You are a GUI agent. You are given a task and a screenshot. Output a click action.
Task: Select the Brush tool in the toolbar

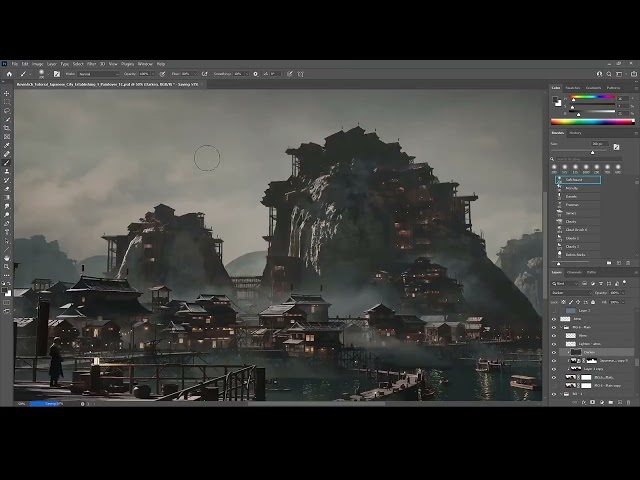[x=7, y=163]
